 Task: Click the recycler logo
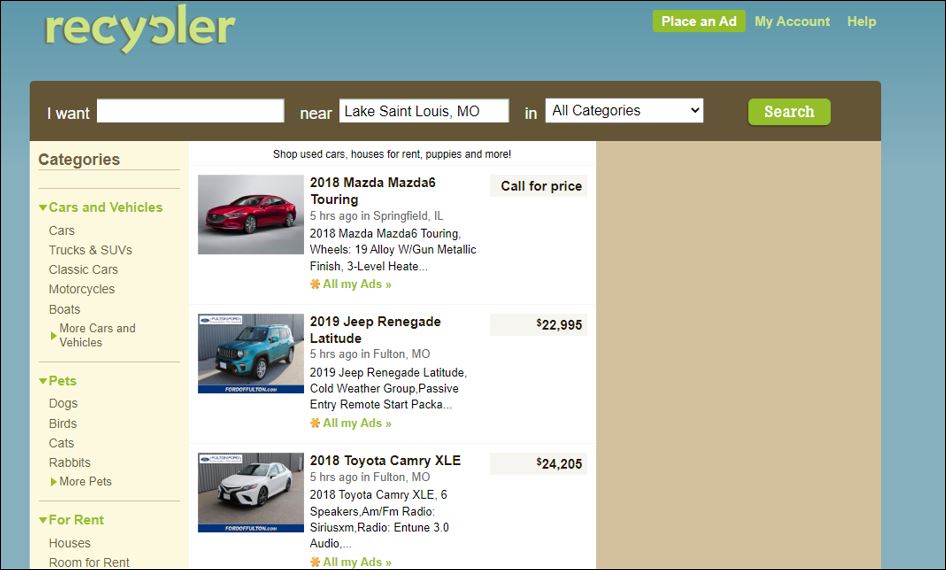(x=140, y=31)
